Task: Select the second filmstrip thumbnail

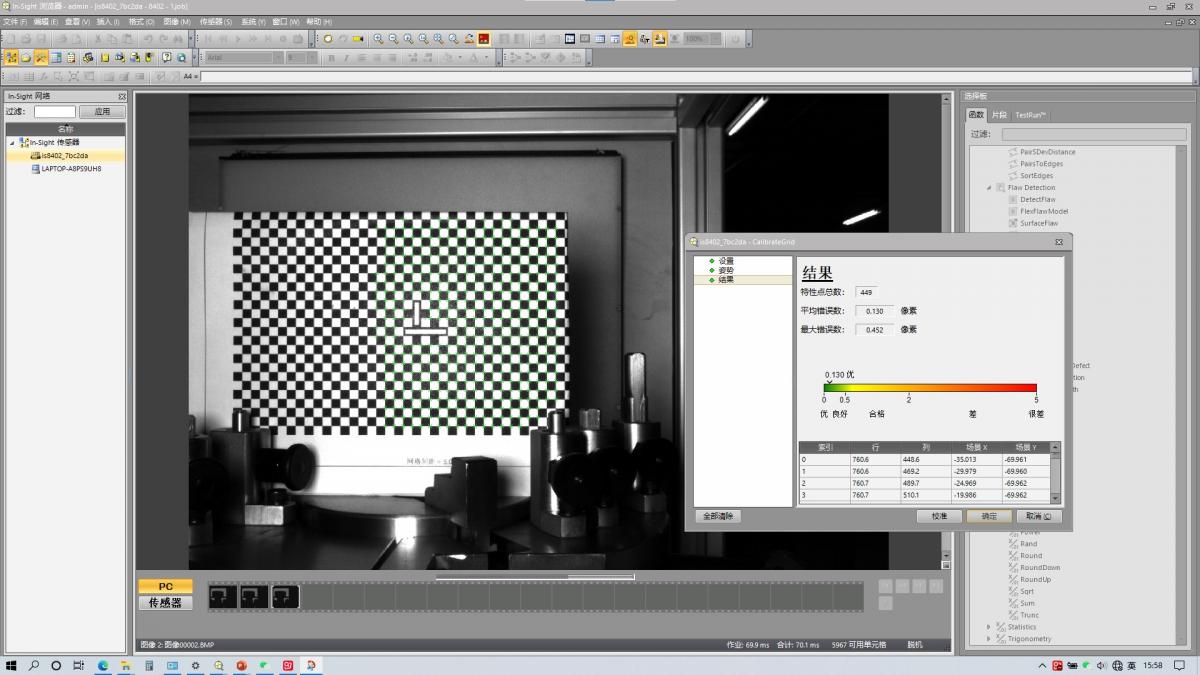Action: 254,596
